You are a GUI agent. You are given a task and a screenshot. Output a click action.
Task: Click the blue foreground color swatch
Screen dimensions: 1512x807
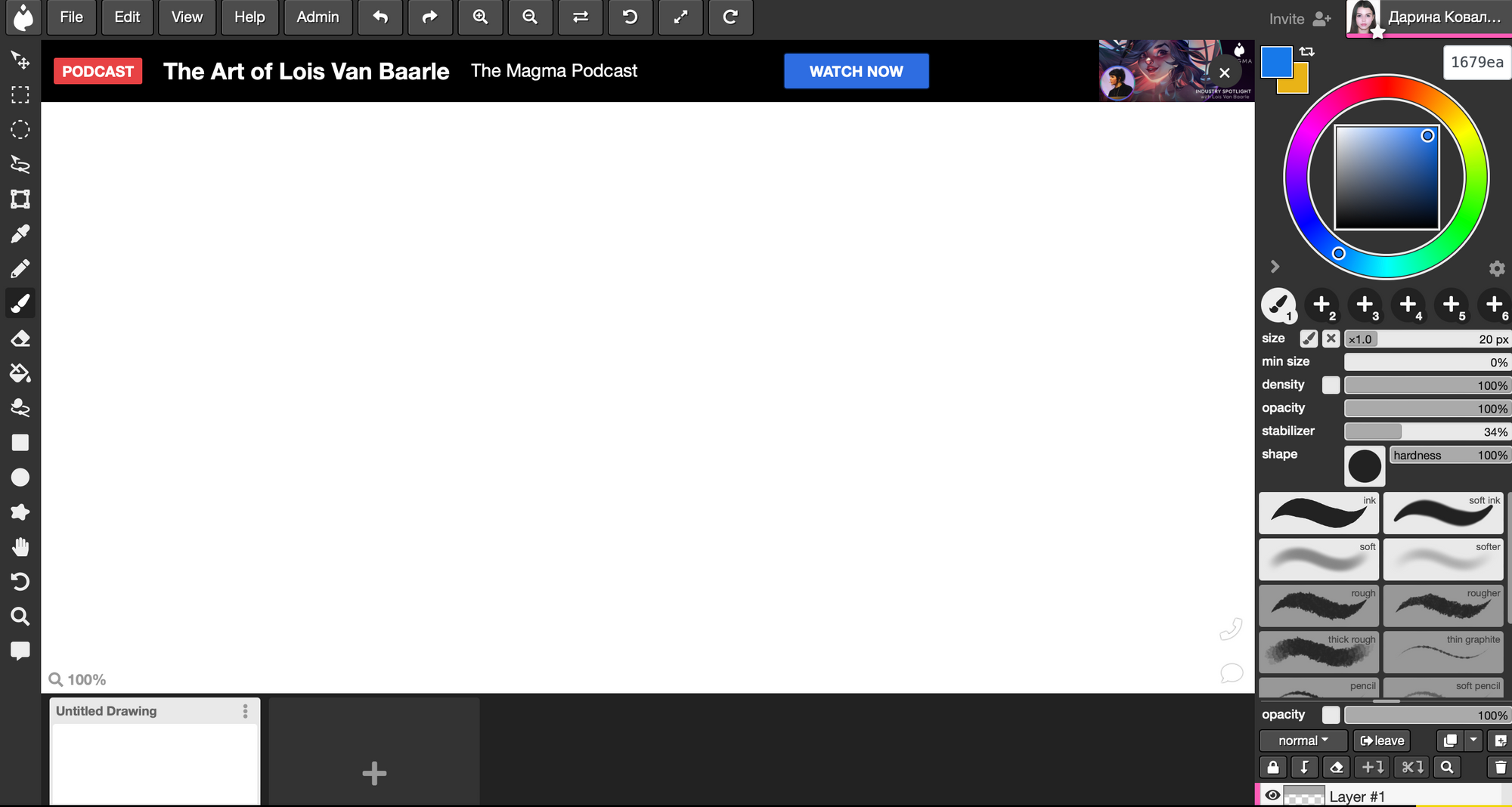tap(1277, 62)
